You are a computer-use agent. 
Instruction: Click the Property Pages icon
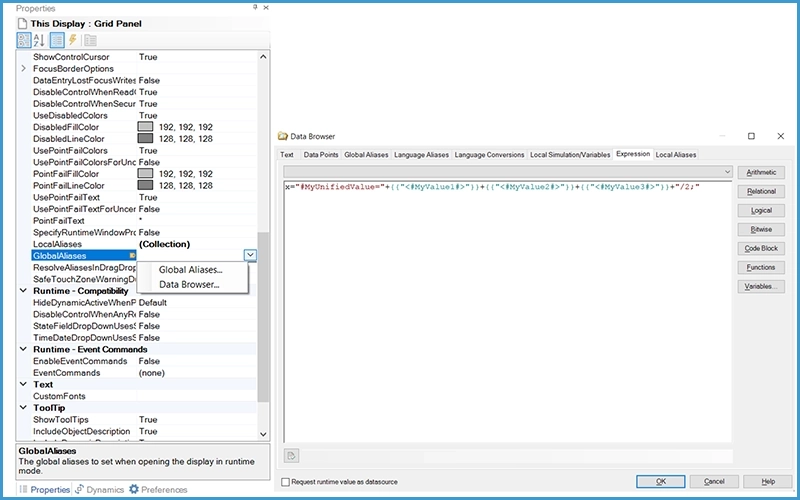point(90,40)
